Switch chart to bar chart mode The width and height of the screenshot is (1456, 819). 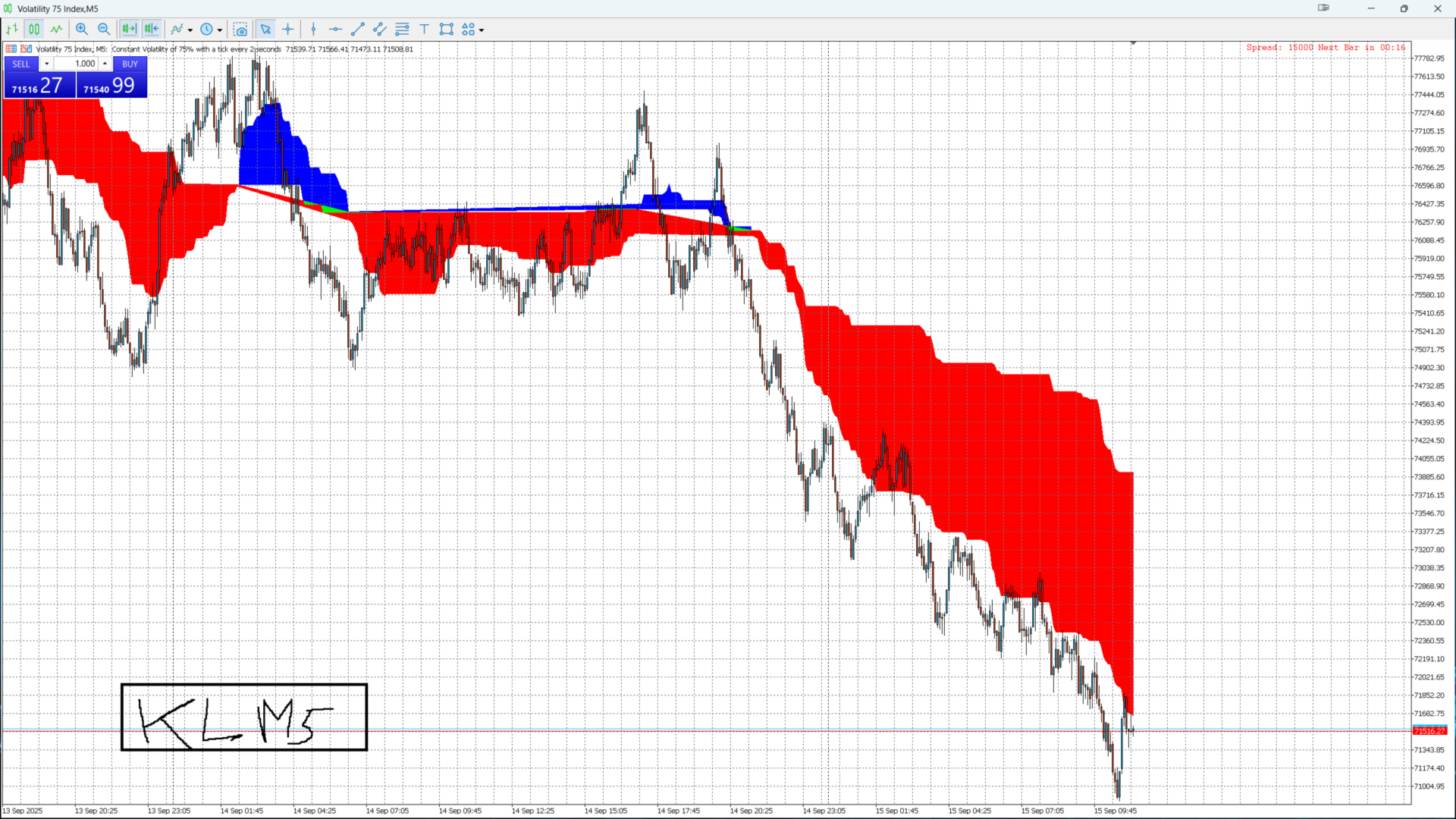tap(12, 30)
